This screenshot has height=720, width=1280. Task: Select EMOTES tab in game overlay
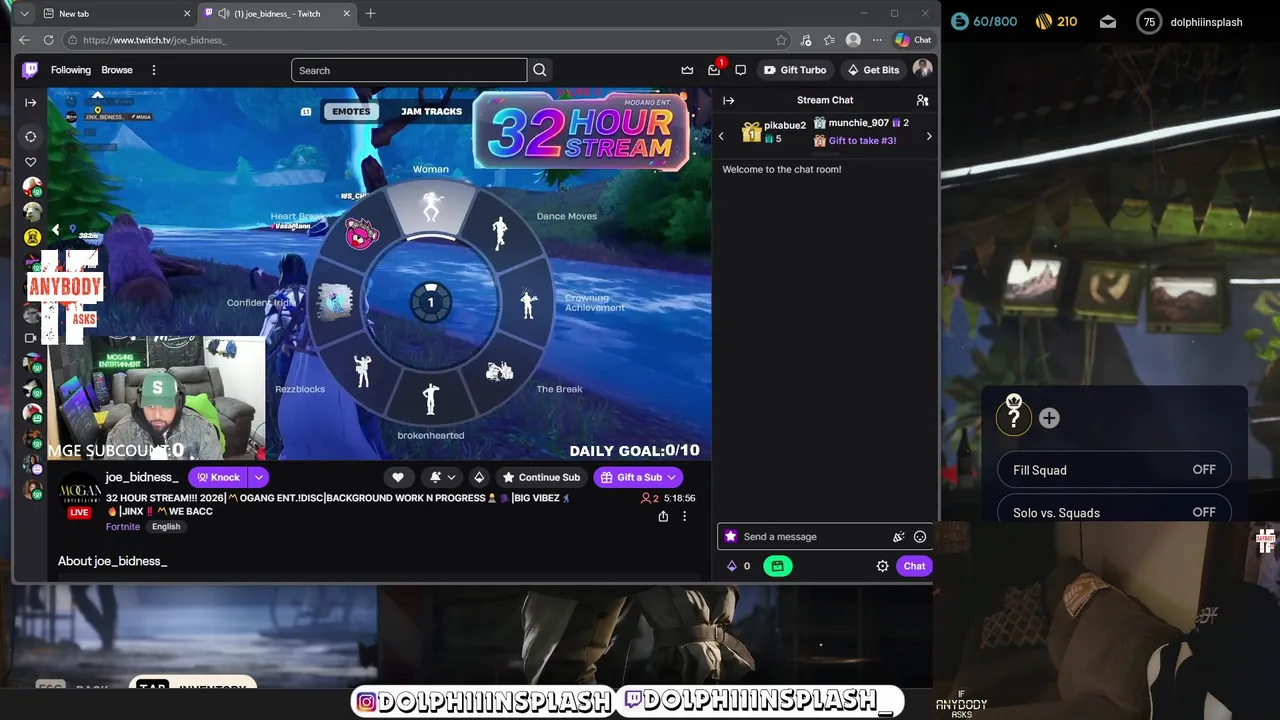(x=351, y=111)
